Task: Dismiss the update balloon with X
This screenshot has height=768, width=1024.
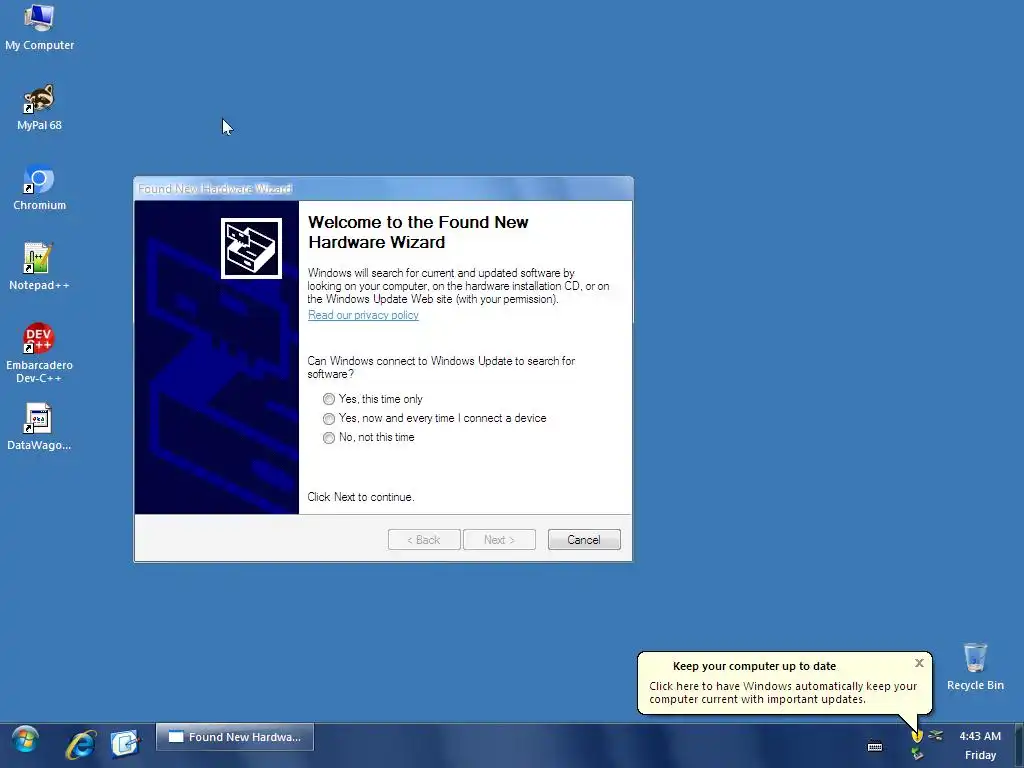Action: coord(920,663)
